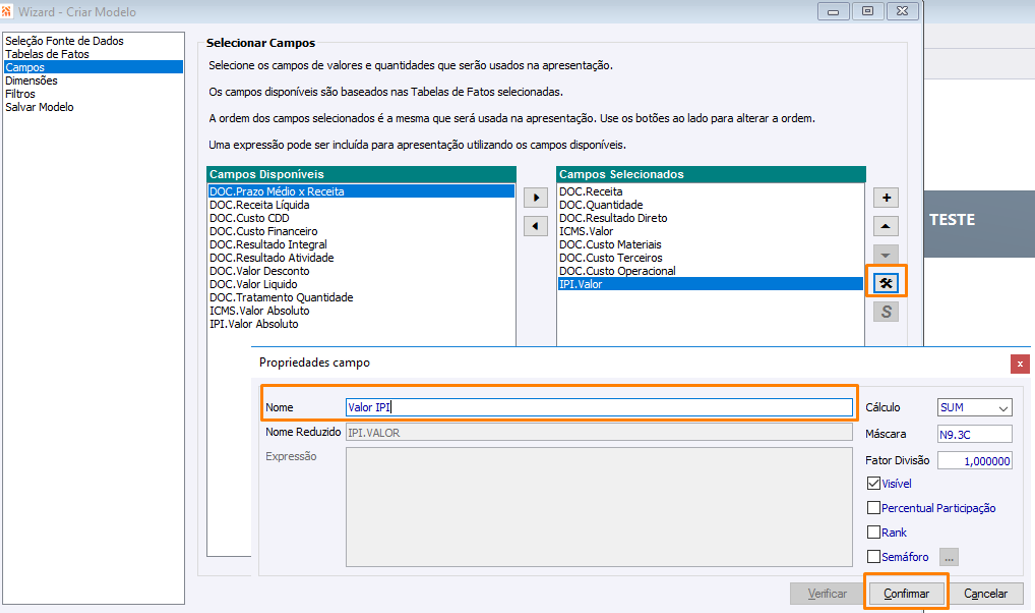1035x613 pixels.
Task: Enable the Rank checkbox
Action: [x=873, y=532]
